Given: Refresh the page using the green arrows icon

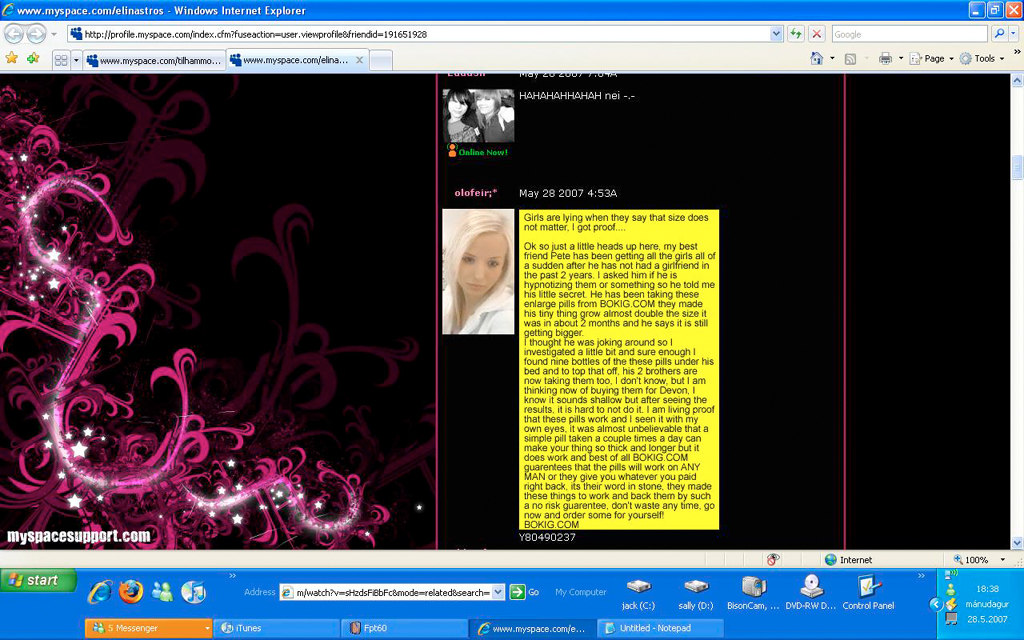Looking at the screenshot, I should pyautogui.click(x=795, y=34).
